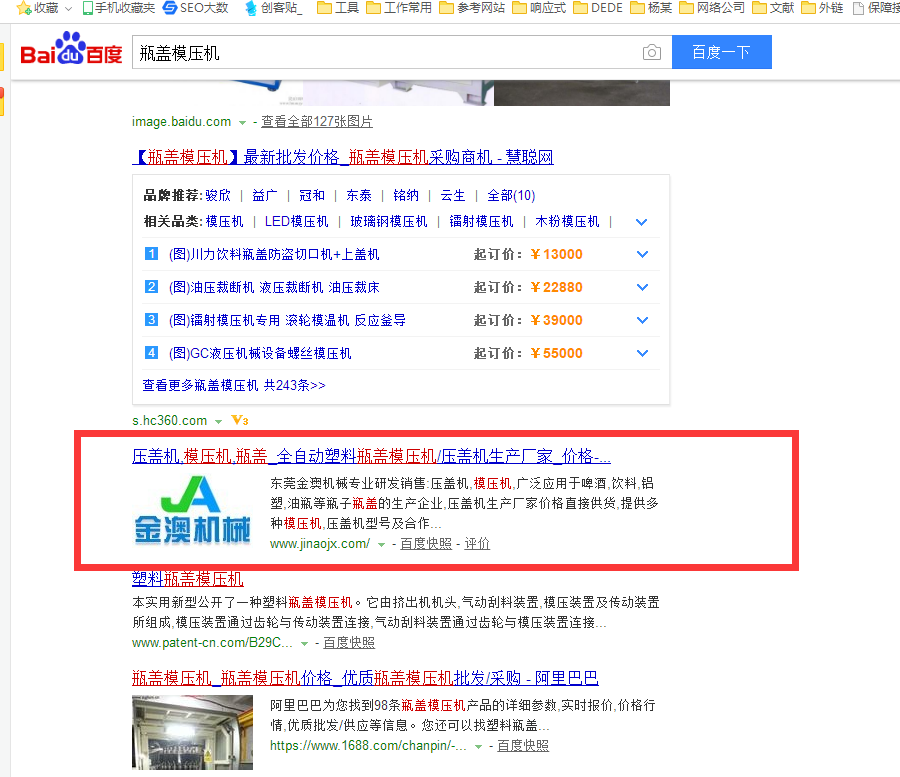Image resolution: width=900 pixels, height=777 pixels.
Task: Expand the ¥55000 product listing
Action: [642, 353]
